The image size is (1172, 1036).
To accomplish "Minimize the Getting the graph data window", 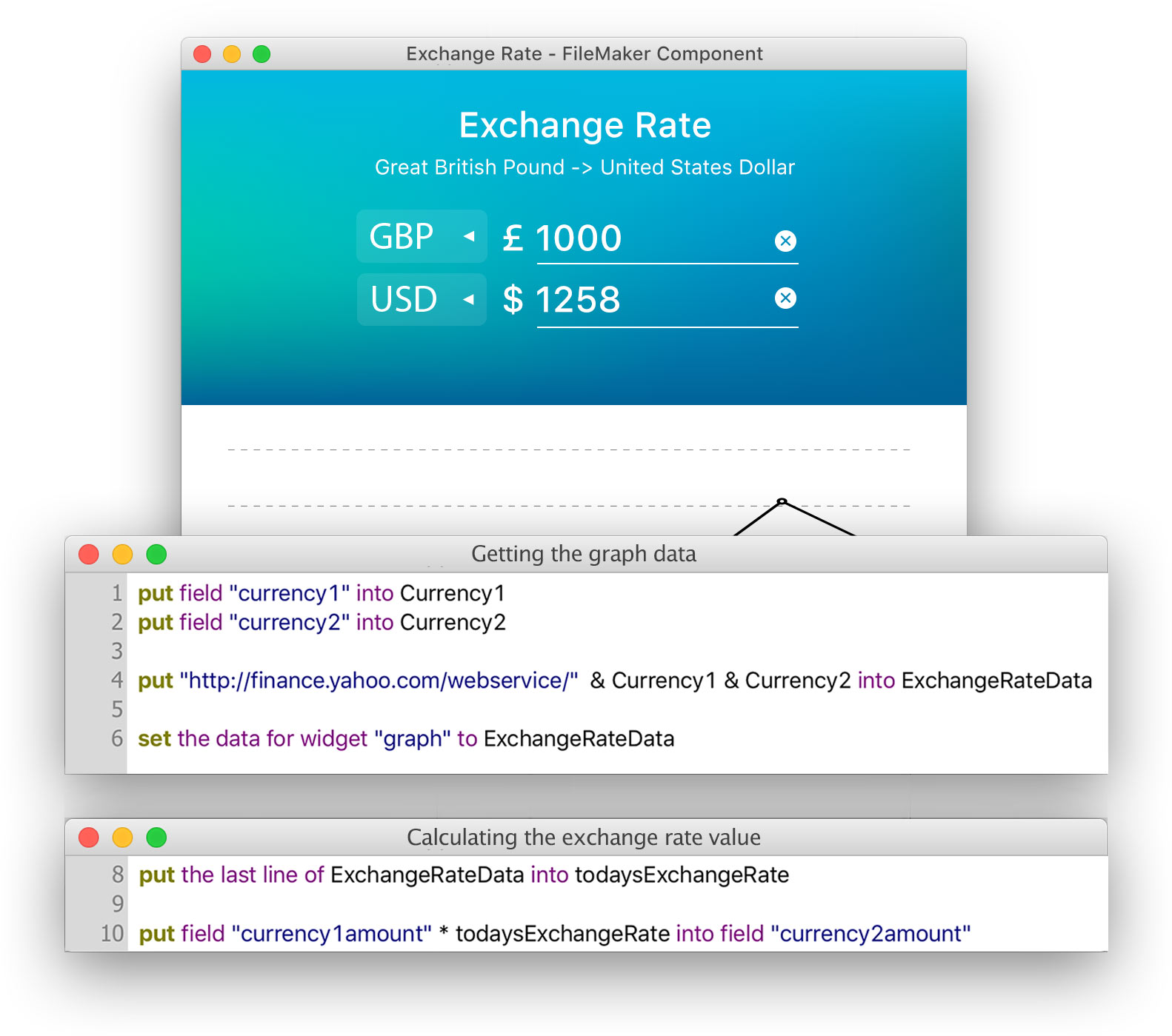I will pyautogui.click(x=122, y=554).
